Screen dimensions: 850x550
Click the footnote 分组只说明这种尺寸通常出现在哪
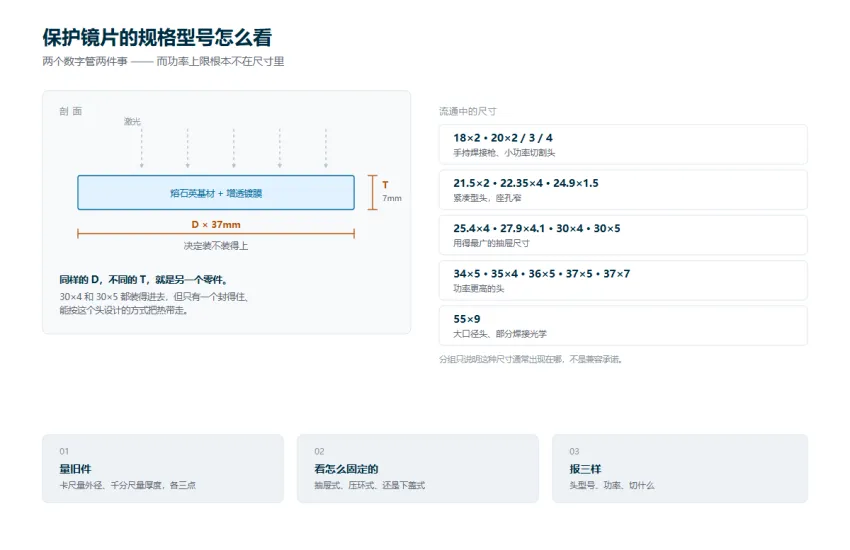tap(501, 359)
